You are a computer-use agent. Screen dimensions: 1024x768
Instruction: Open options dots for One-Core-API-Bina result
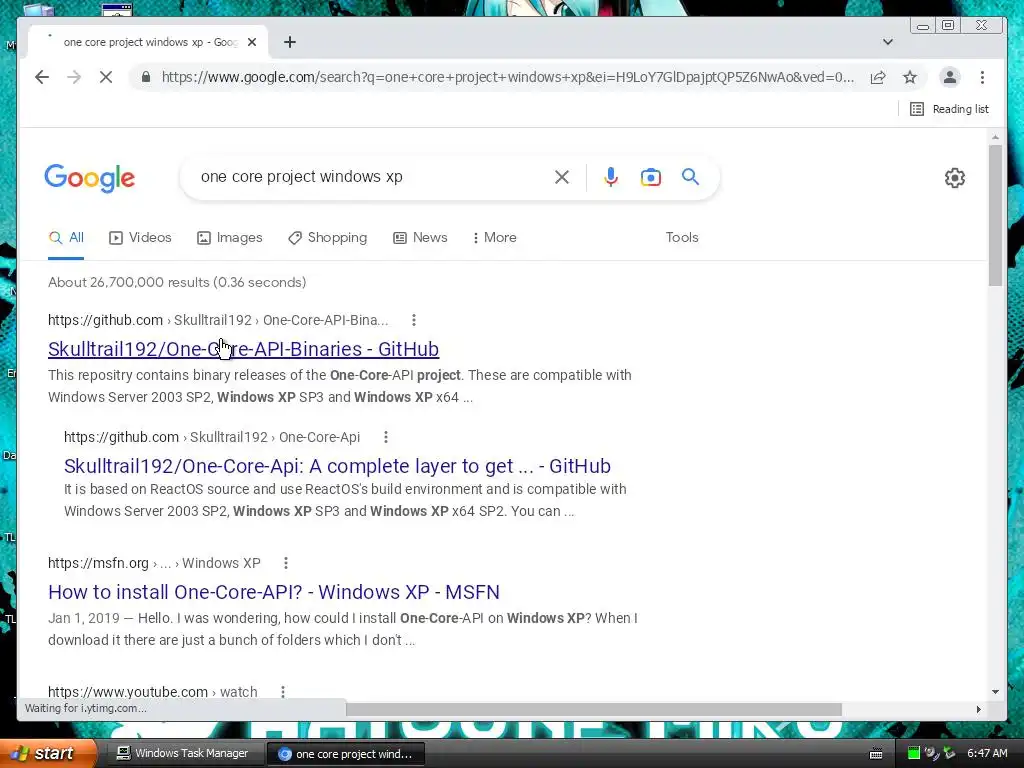tap(413, 320)
